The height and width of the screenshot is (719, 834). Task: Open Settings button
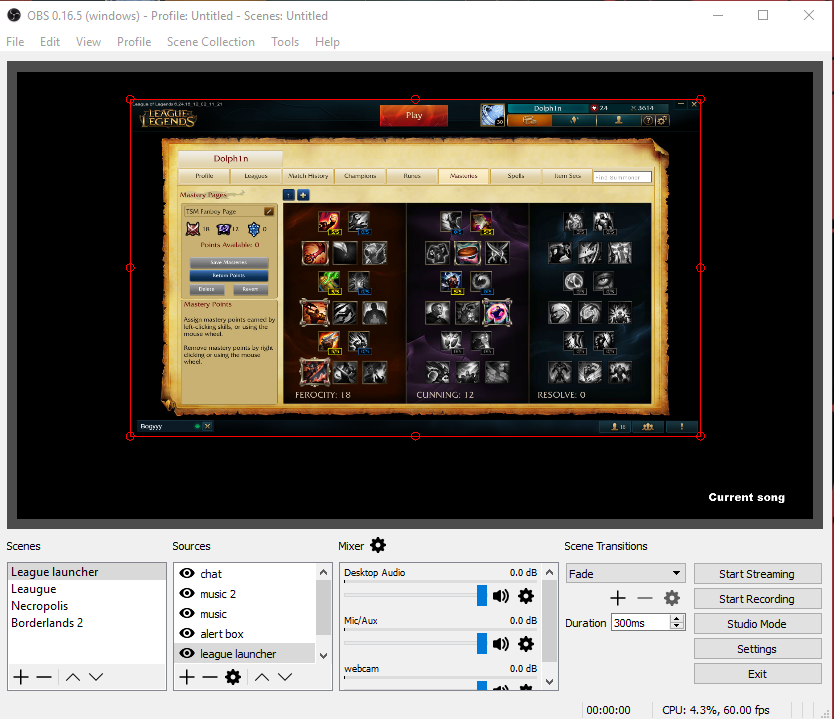(x=757, y=649)
